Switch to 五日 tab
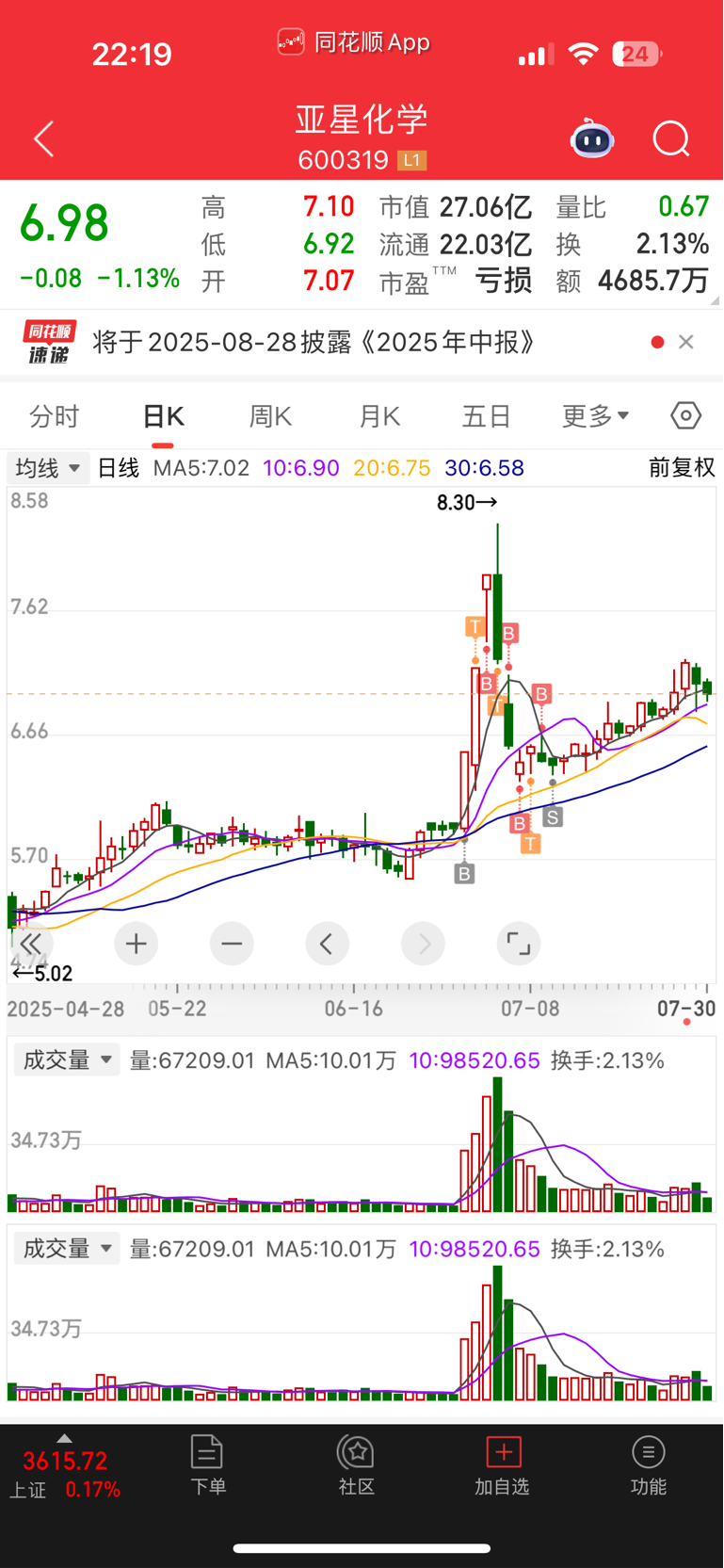 (487, 416)
